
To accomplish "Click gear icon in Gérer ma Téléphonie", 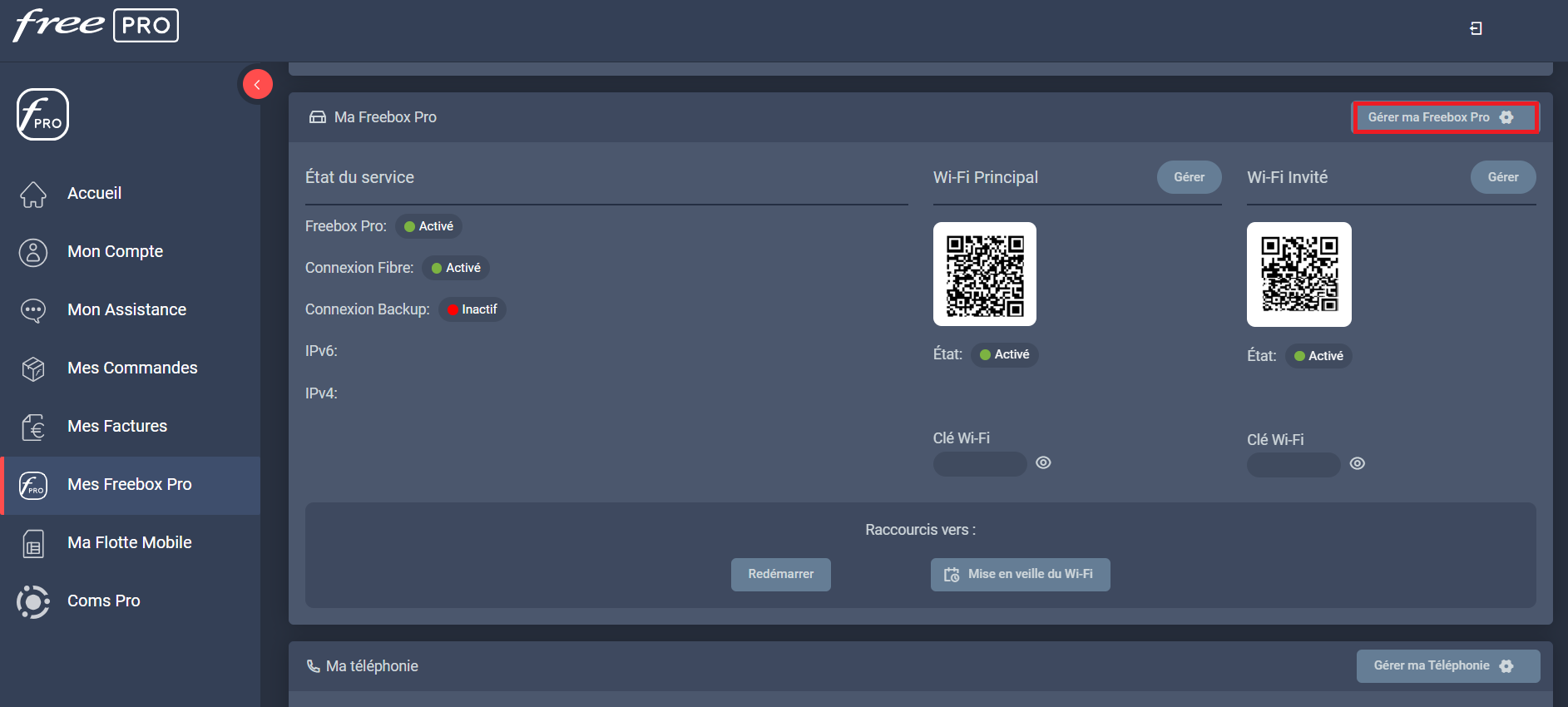I will (x=1506, y=666).
